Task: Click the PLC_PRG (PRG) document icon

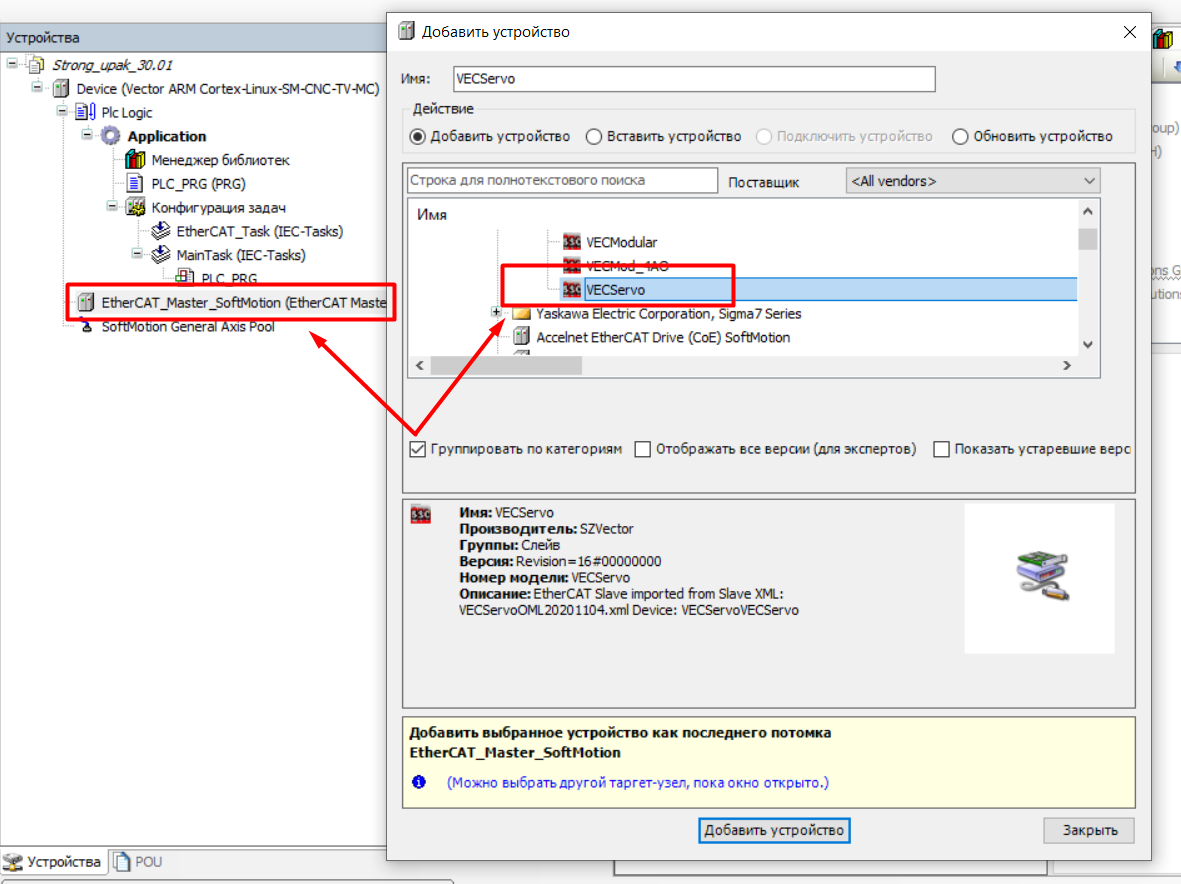Action: click(135, 184)
